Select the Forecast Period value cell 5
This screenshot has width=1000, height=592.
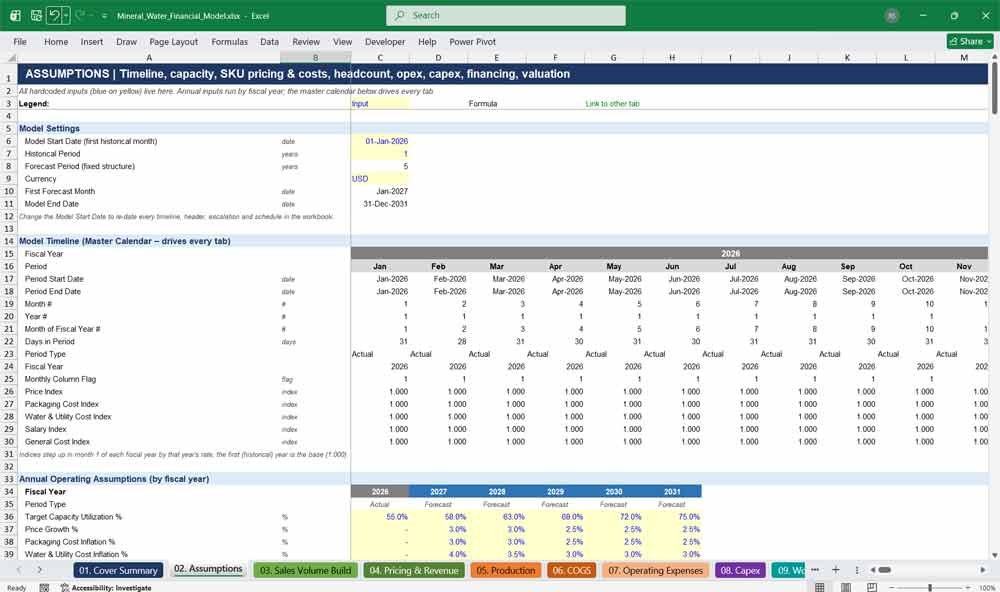[x=380, y=166]
